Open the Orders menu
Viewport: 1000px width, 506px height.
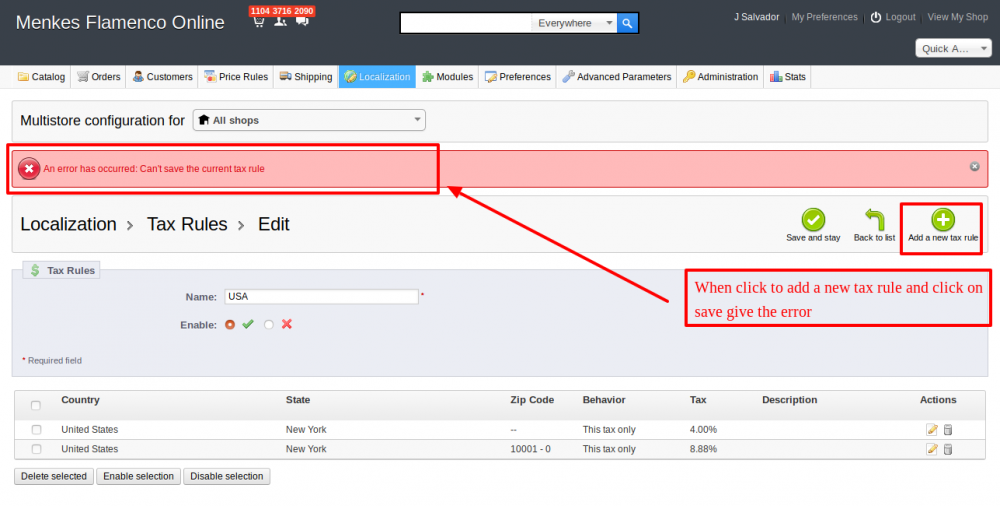tap(98, 77)
